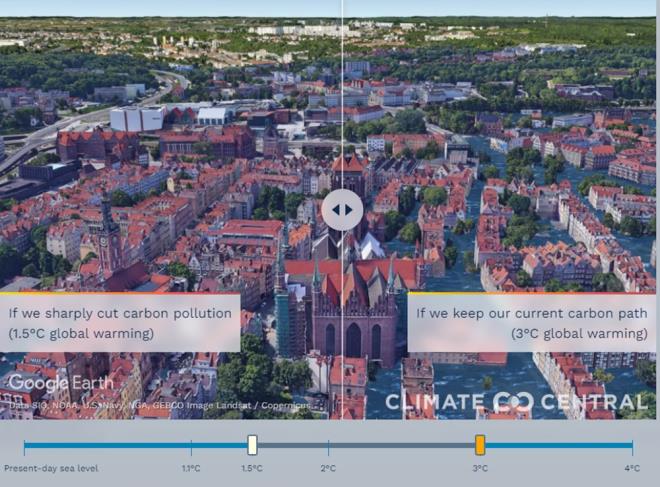The height and width of the screenshot is (487, 660).
Task: Click the 4°C end of the slider track
Action: [632, 445]
